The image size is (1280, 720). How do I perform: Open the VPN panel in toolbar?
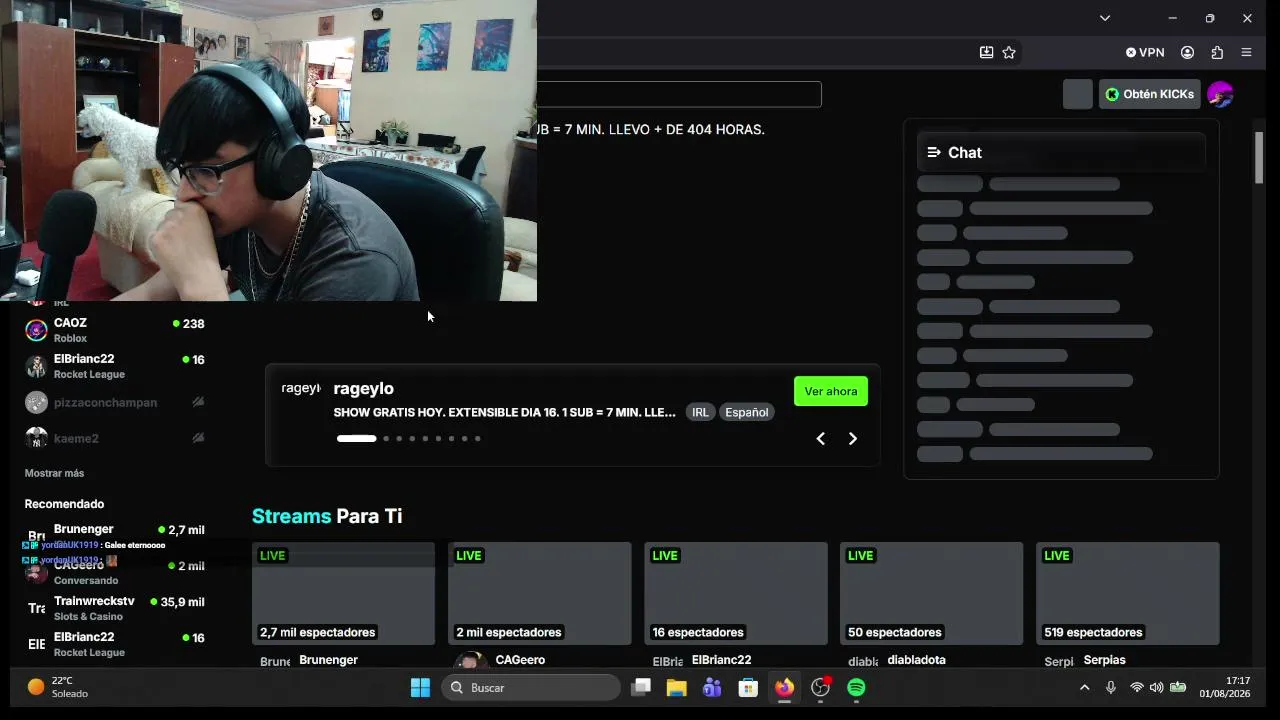1145,52
